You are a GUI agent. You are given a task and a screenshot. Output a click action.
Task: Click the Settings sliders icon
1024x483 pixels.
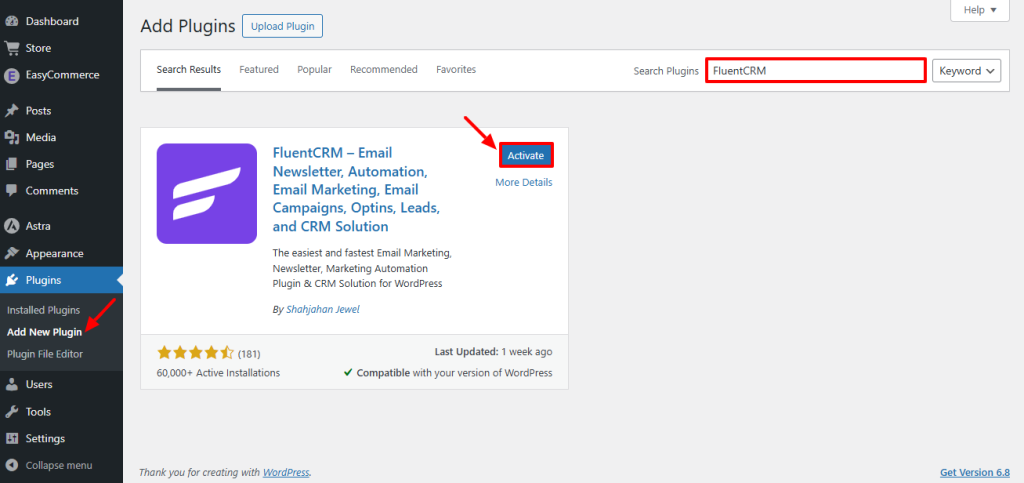pos(11,439)
